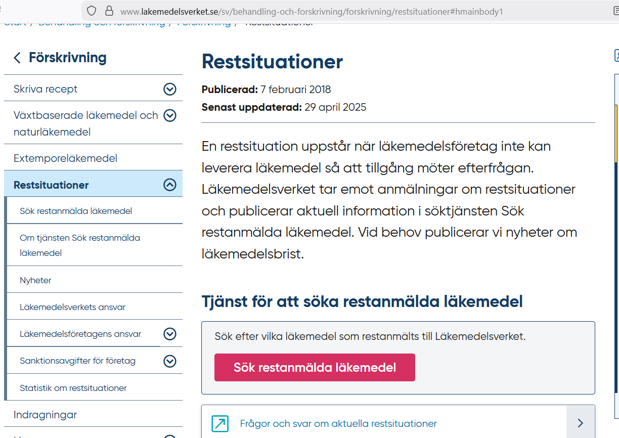Screen dimensions: 619x438
Task: Click the external link arrow icon
Action: [220, 423]
